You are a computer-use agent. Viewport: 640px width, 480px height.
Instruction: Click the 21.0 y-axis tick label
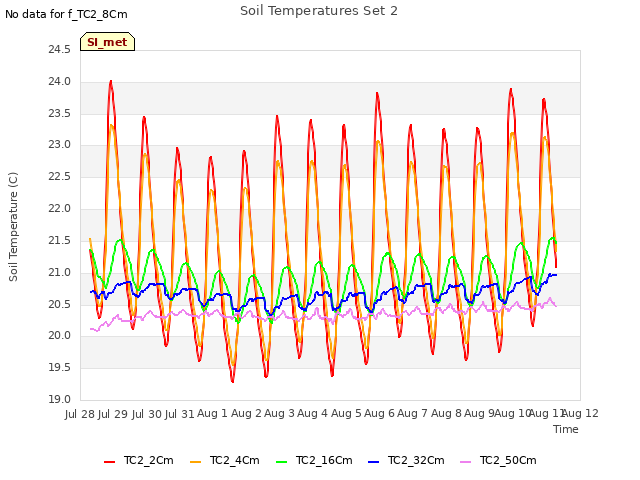click(x=60, y=272)
